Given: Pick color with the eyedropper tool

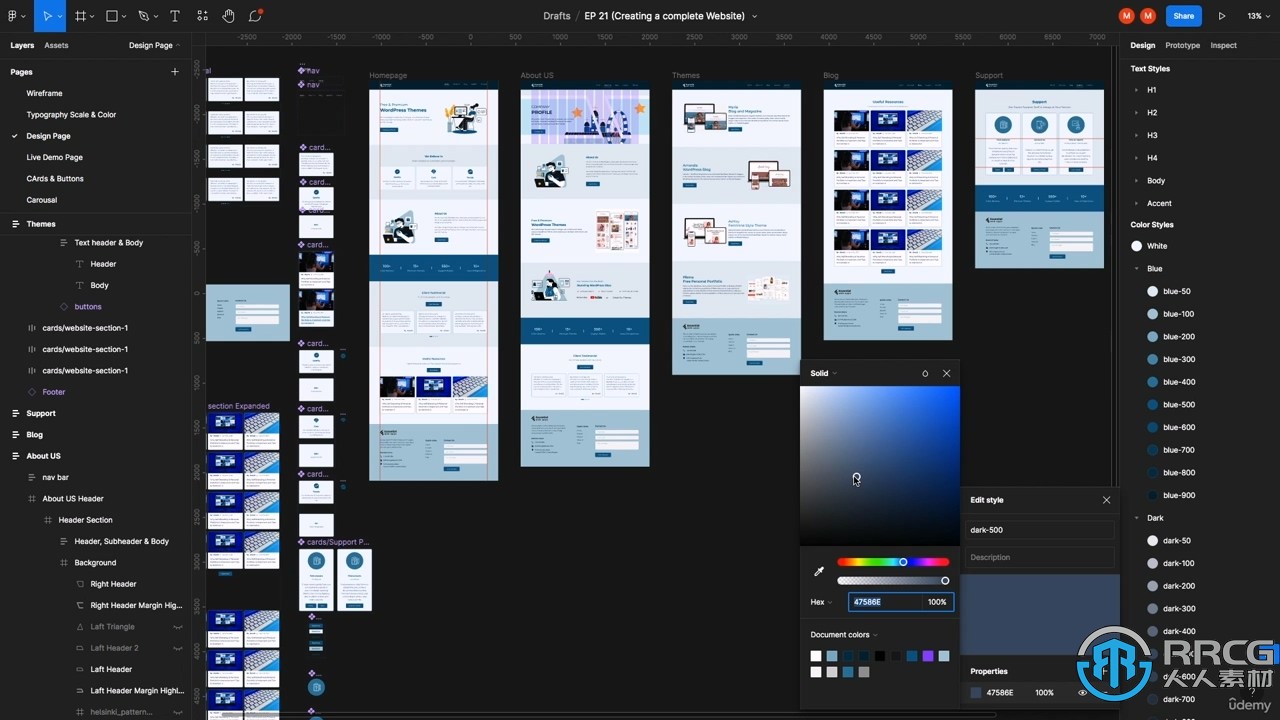Looking at the screenshot, I should [819, 571].
